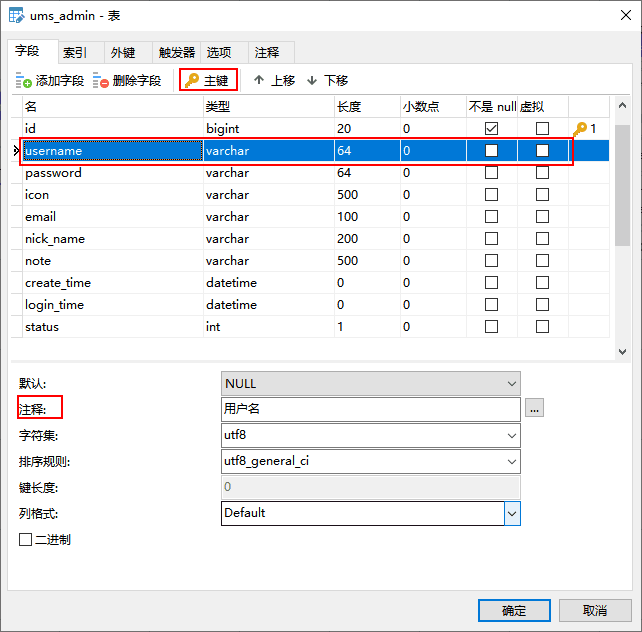Move field down with 下移 arrow
642x632 pixels.
coord(312,80)
